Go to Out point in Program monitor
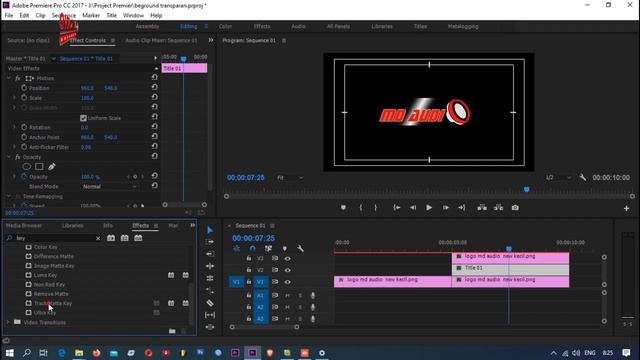This screenshot has width=640, height=360. point(462,208)
